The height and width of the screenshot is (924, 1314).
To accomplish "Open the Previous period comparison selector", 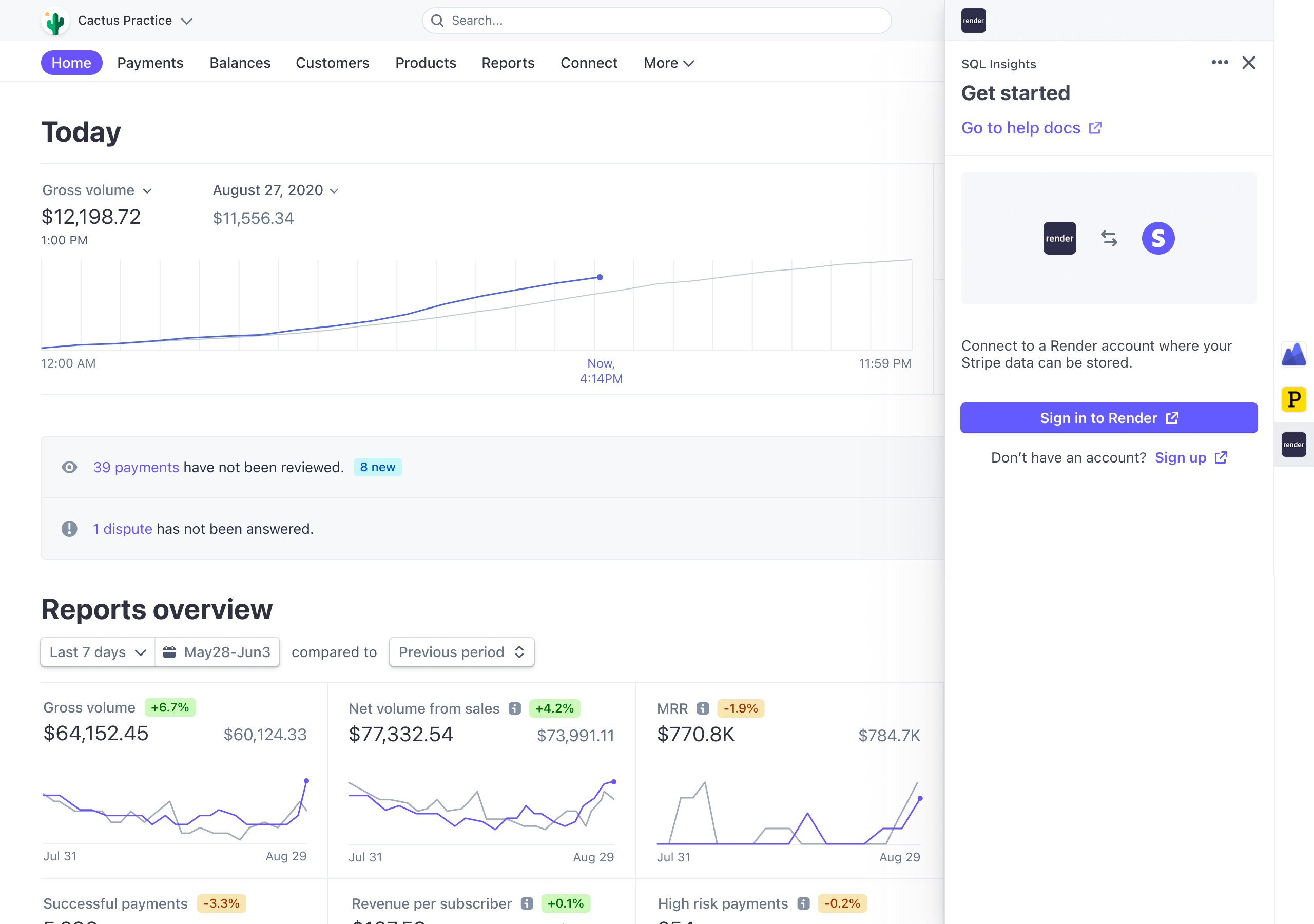I will [462, 652].
